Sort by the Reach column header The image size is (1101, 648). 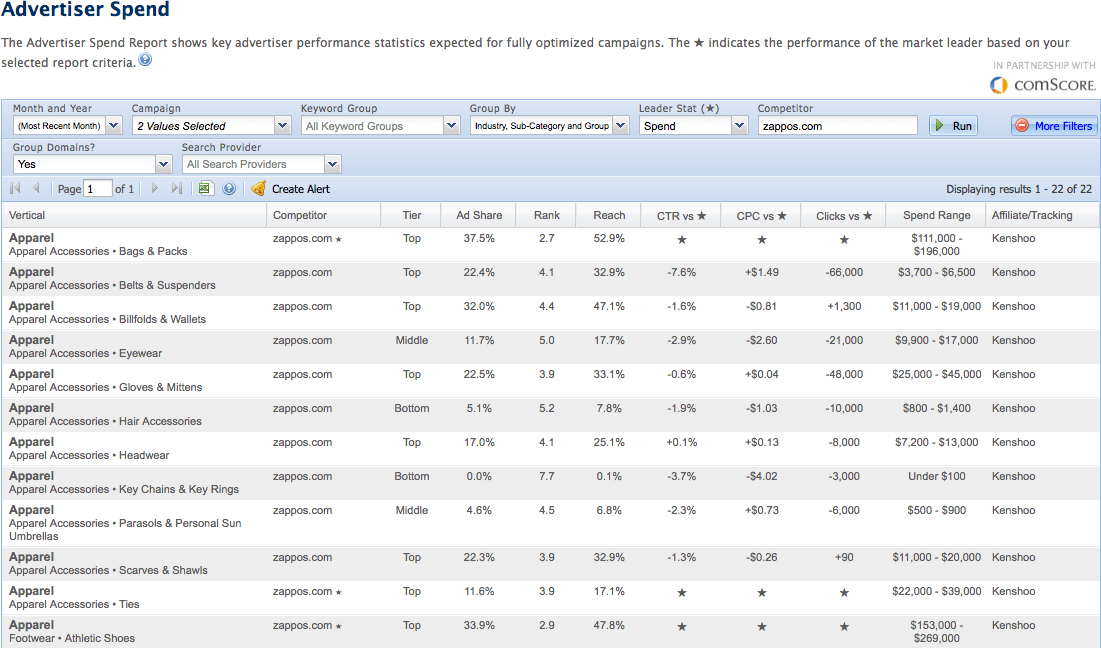pyautogui.click(x=609, y=216)
